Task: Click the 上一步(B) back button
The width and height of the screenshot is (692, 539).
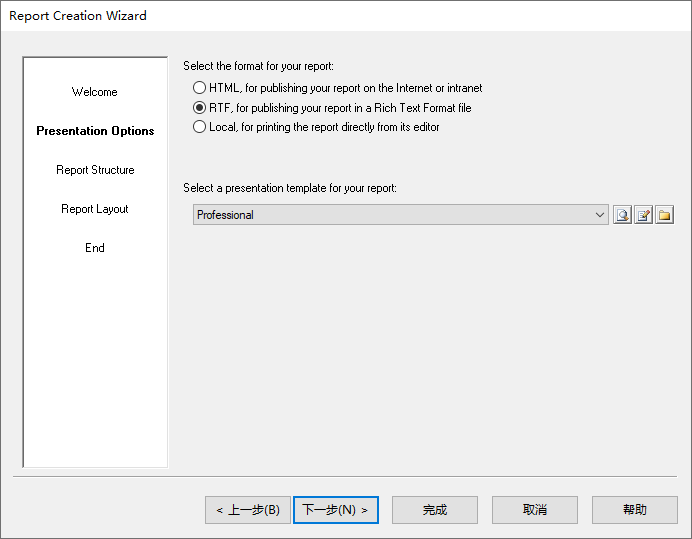Action: click(x=248, y=510)
